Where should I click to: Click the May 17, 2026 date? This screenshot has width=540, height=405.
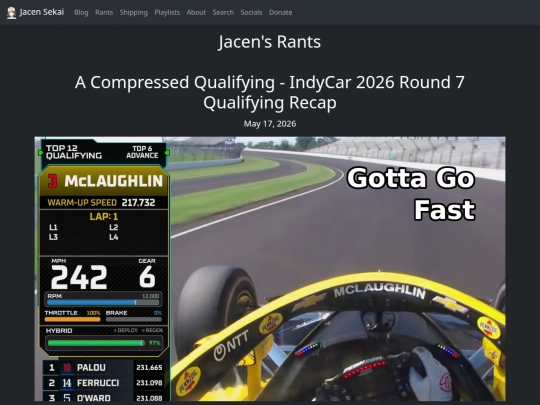point(270,124)
